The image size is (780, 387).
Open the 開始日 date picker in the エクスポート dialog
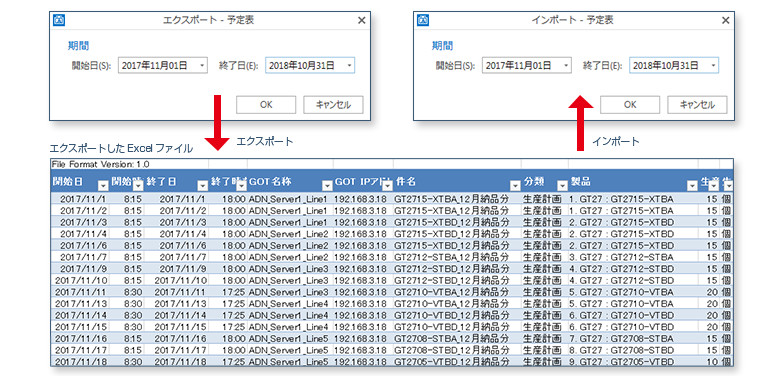(201, 65)
